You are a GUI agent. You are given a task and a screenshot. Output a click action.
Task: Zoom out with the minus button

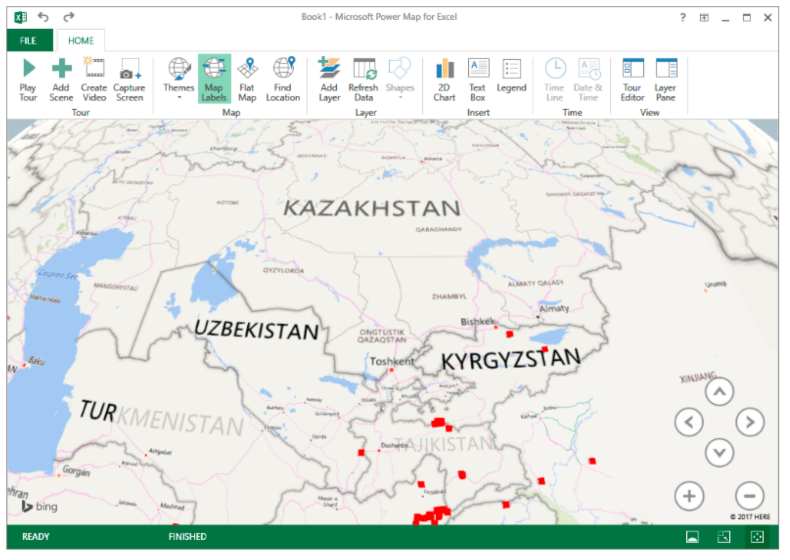click(x=749, y=494)
